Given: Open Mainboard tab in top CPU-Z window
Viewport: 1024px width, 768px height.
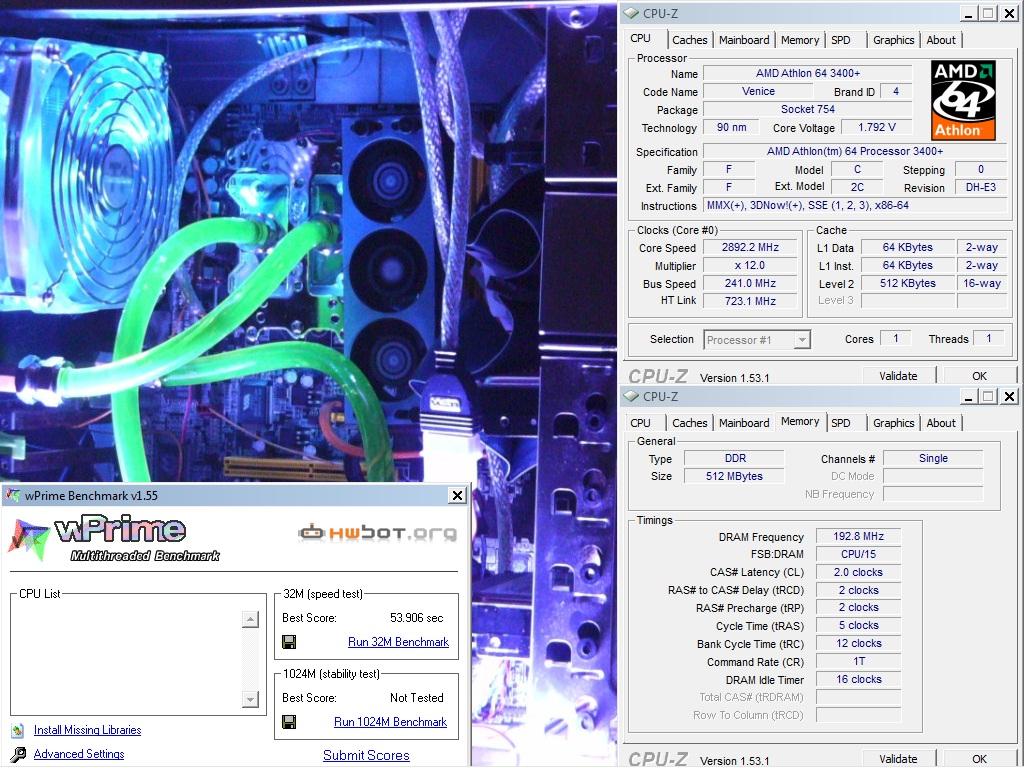Looking at the screenshot, I should [x=744, y=40].
